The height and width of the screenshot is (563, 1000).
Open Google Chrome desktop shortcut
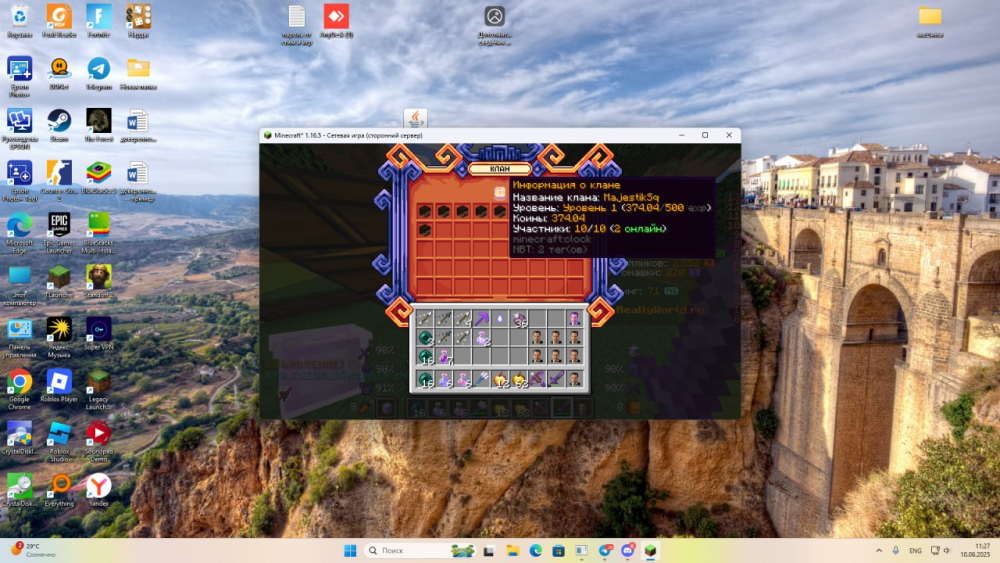click(x=19, y=390)
